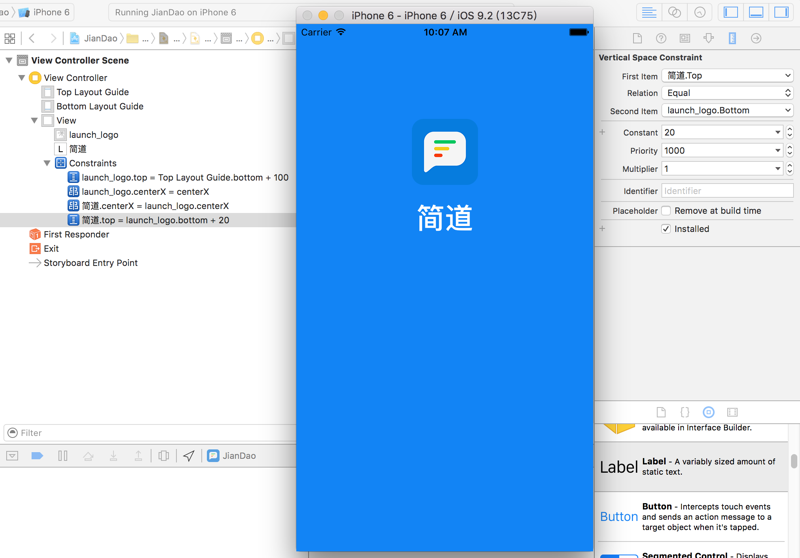Select the Exit item

click(x=44, y=249)
